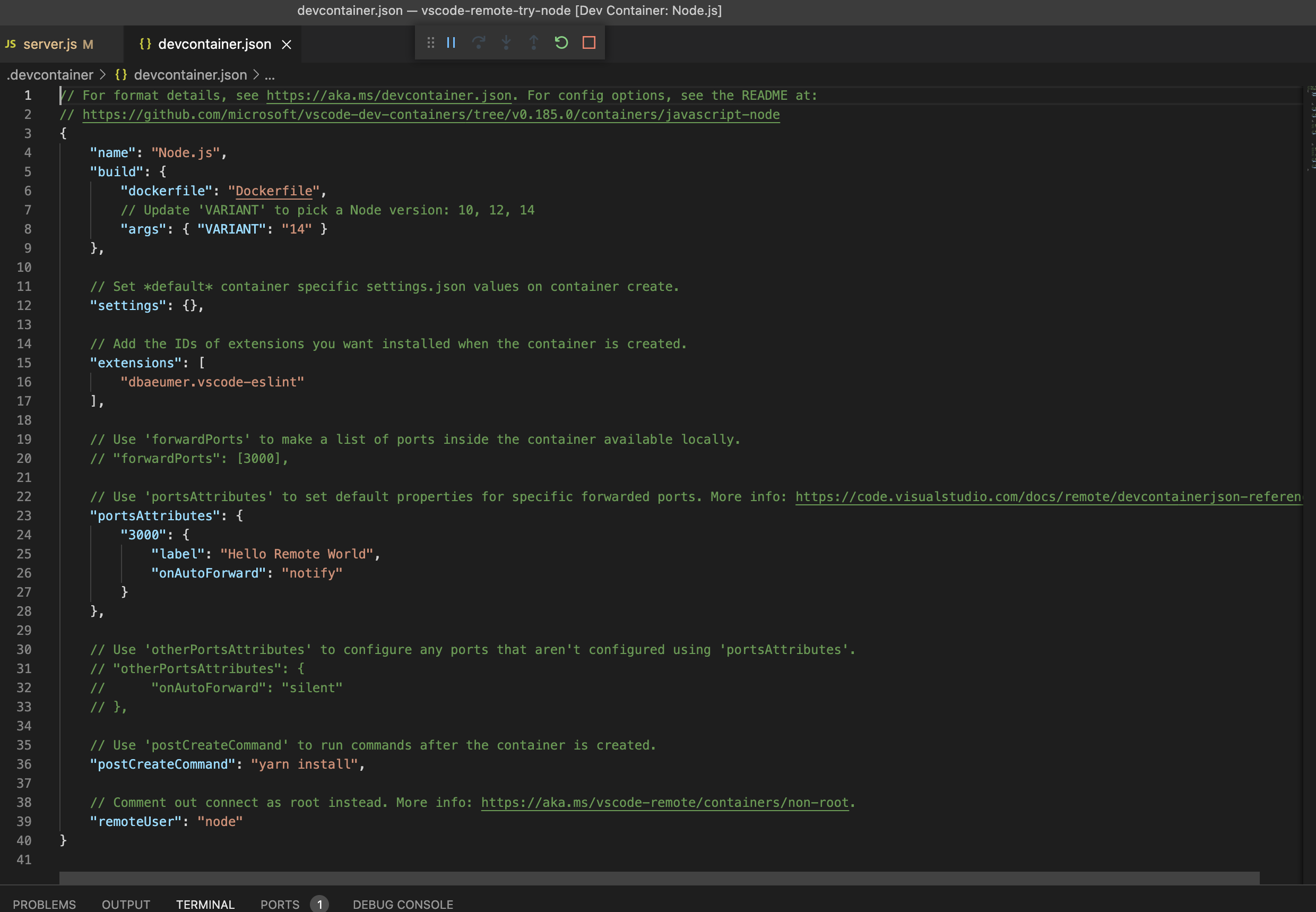Restart the debugging session

point(561,43)
